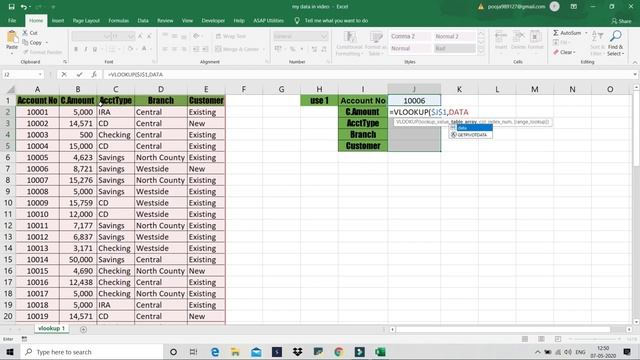640x360 pixels.
Task: Click the Bold formatting button
Action: tap(76, 49)
